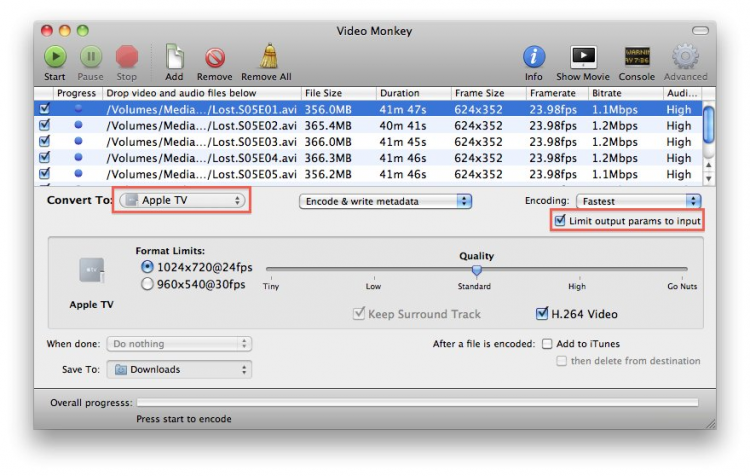Enable Add to iTunes checkbox
Viewport: 750px width, 476px height.
point(547,344)
